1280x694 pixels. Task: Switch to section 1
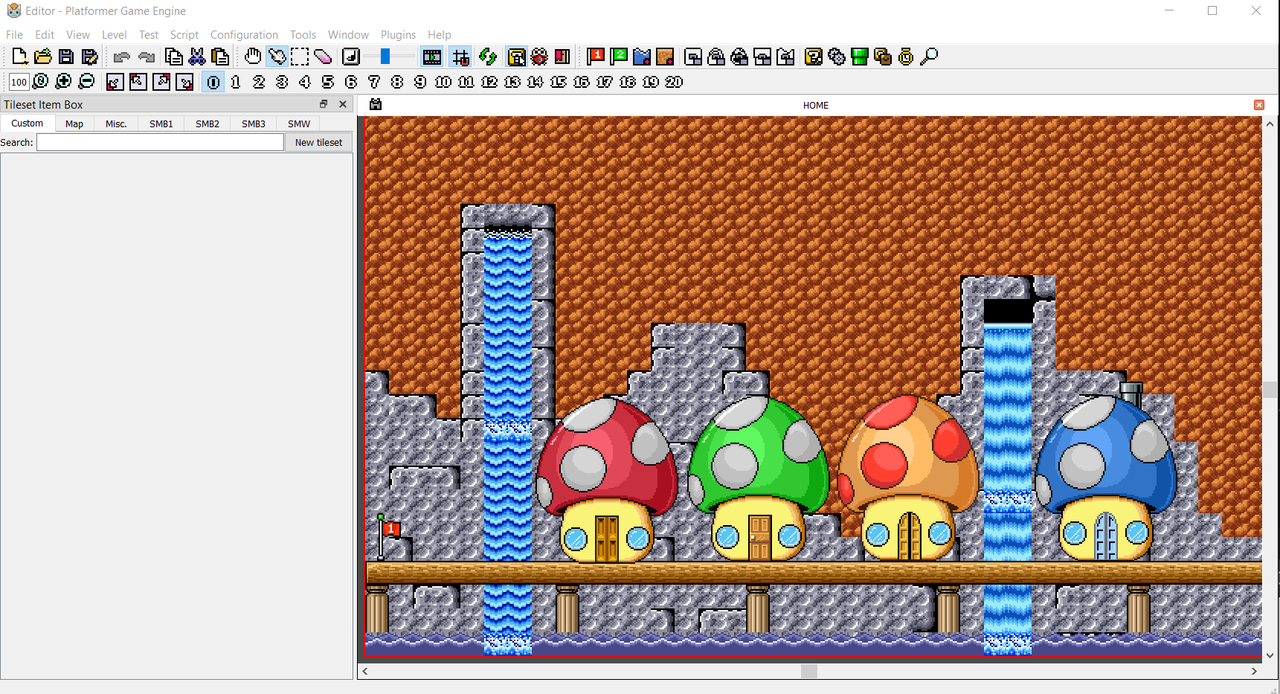point(236,82)
